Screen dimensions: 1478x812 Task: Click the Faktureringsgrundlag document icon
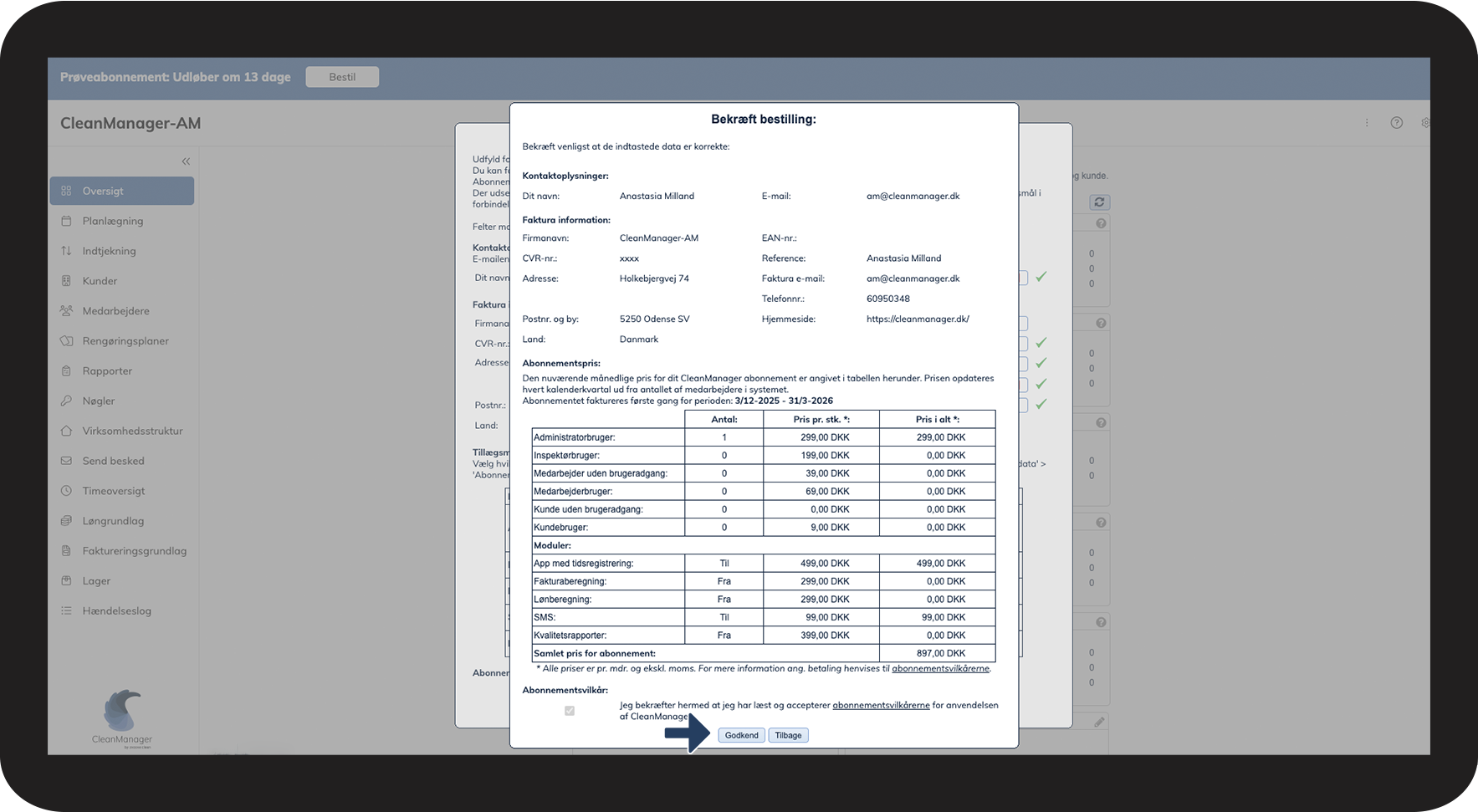pyautogui.click(x=66, y=551)
